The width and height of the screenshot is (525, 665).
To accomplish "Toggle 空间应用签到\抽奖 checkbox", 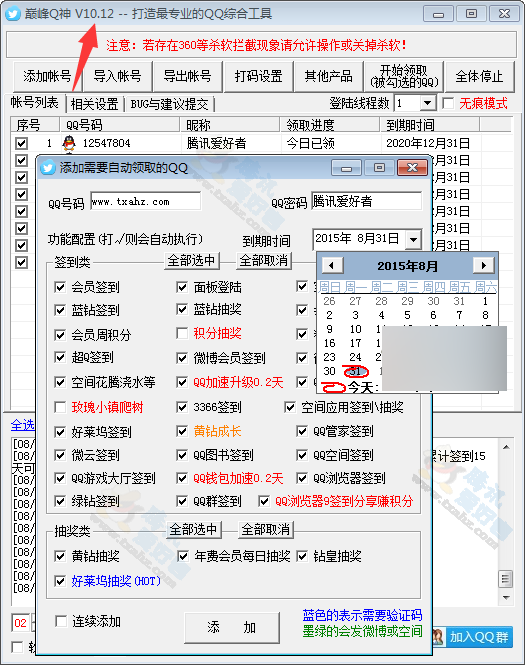I will 290,408.
